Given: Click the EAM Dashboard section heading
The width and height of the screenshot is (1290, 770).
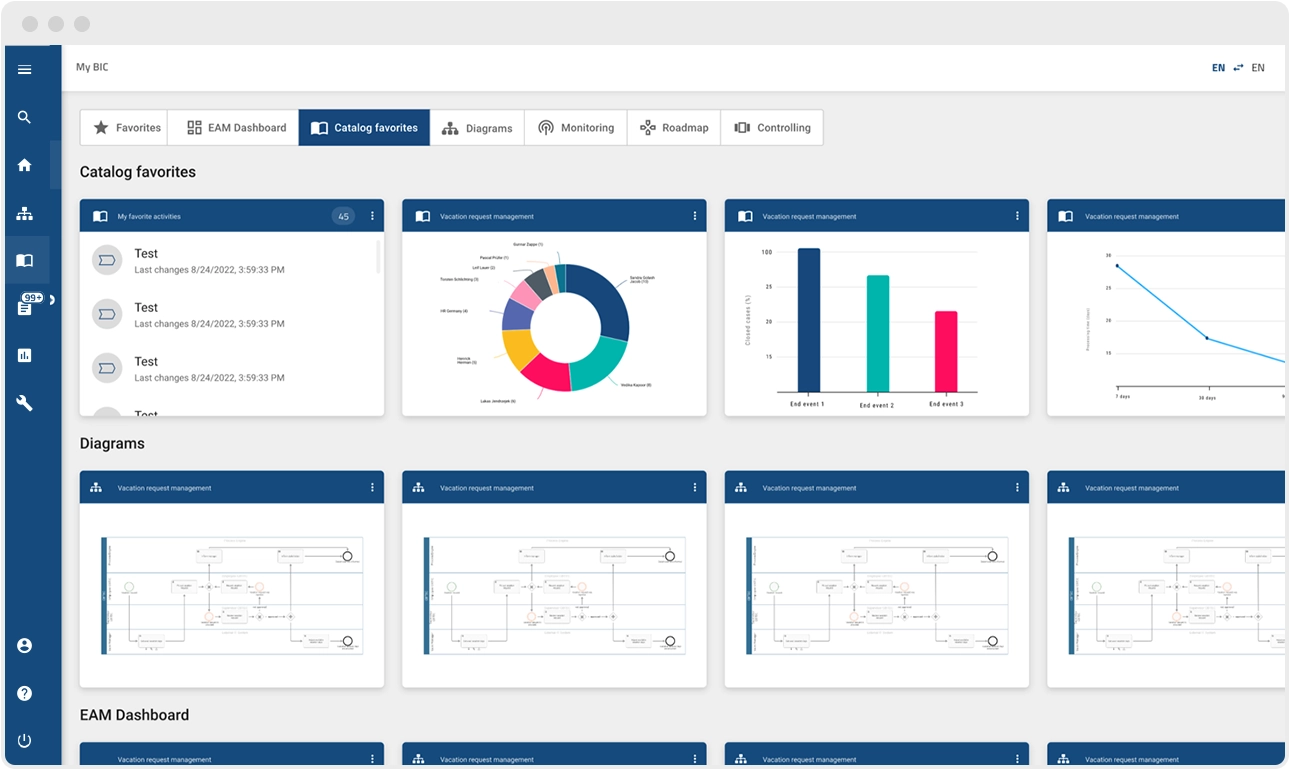Looking at the screenshot, I should 134,715.
